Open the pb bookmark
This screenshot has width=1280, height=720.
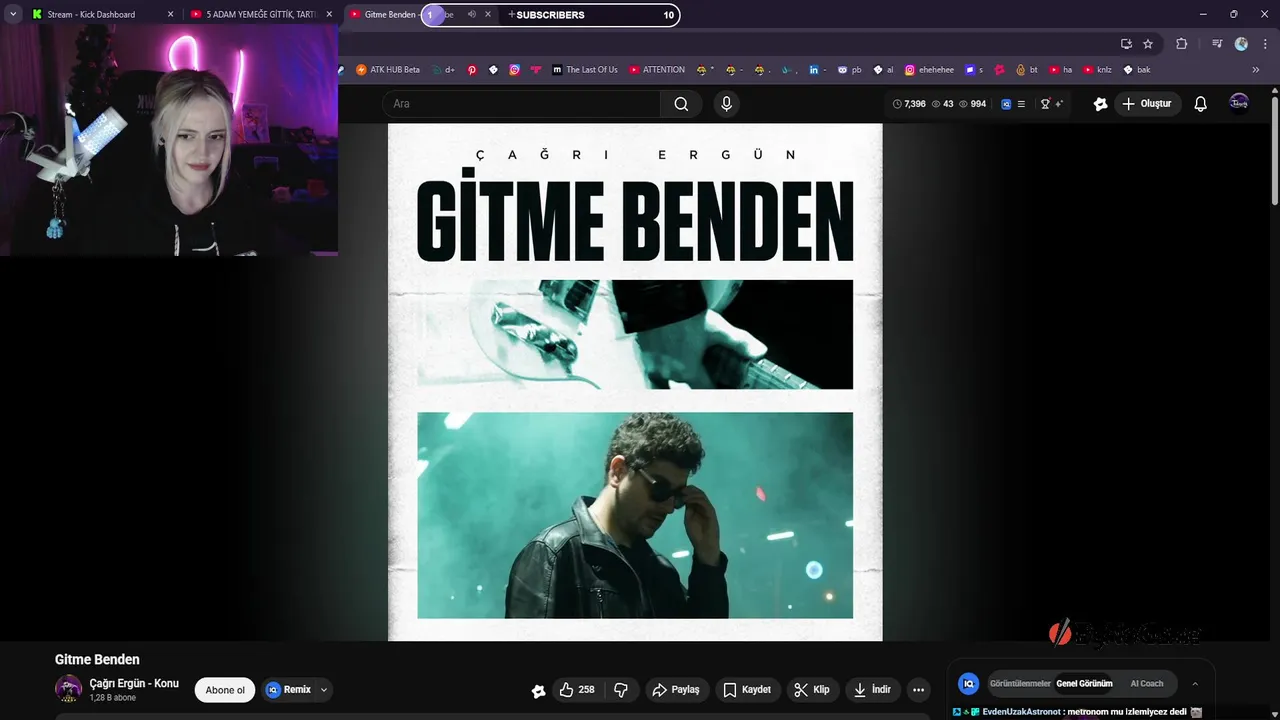[850, 70]
